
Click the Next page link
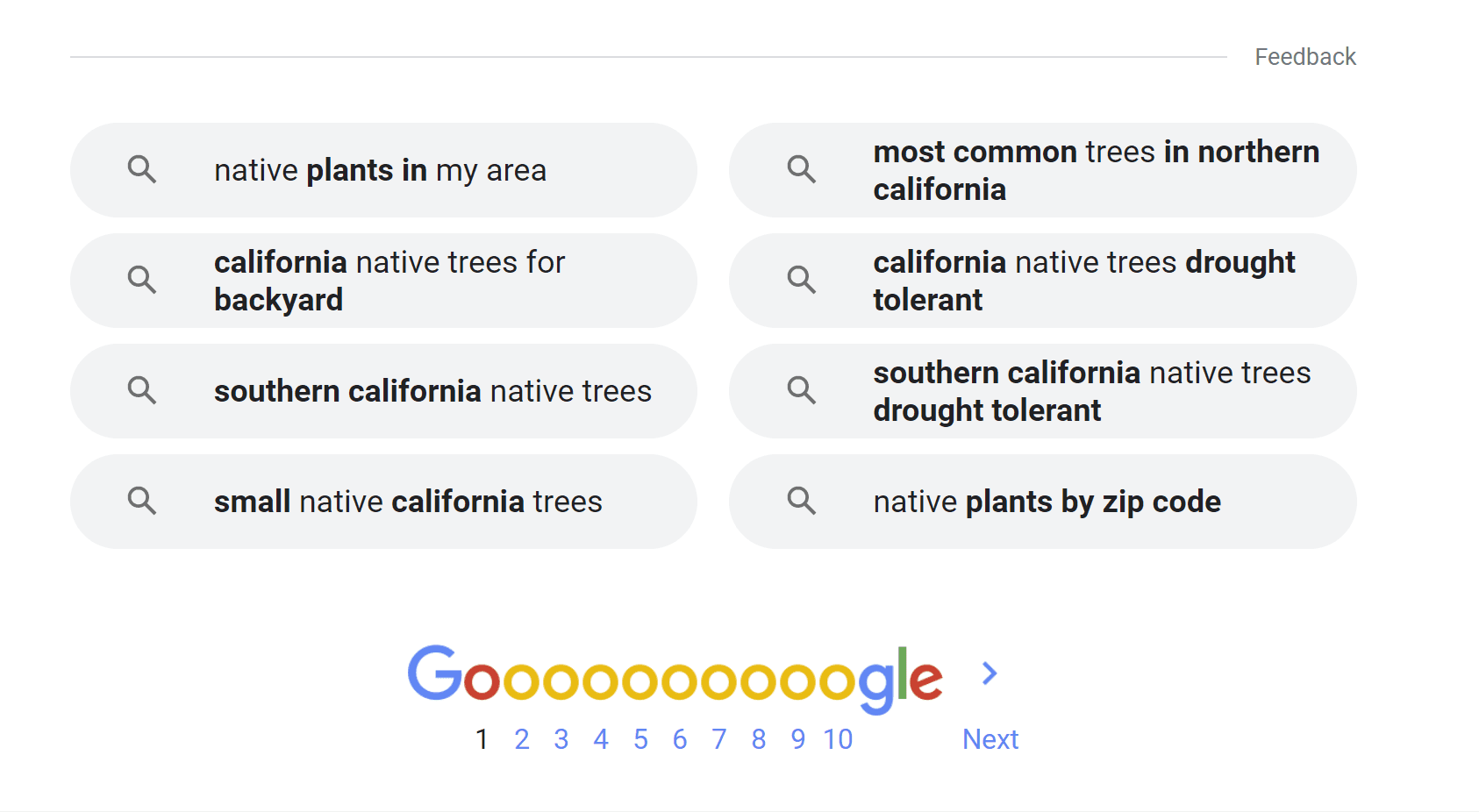pyautogui.click(x=990, y=739)
